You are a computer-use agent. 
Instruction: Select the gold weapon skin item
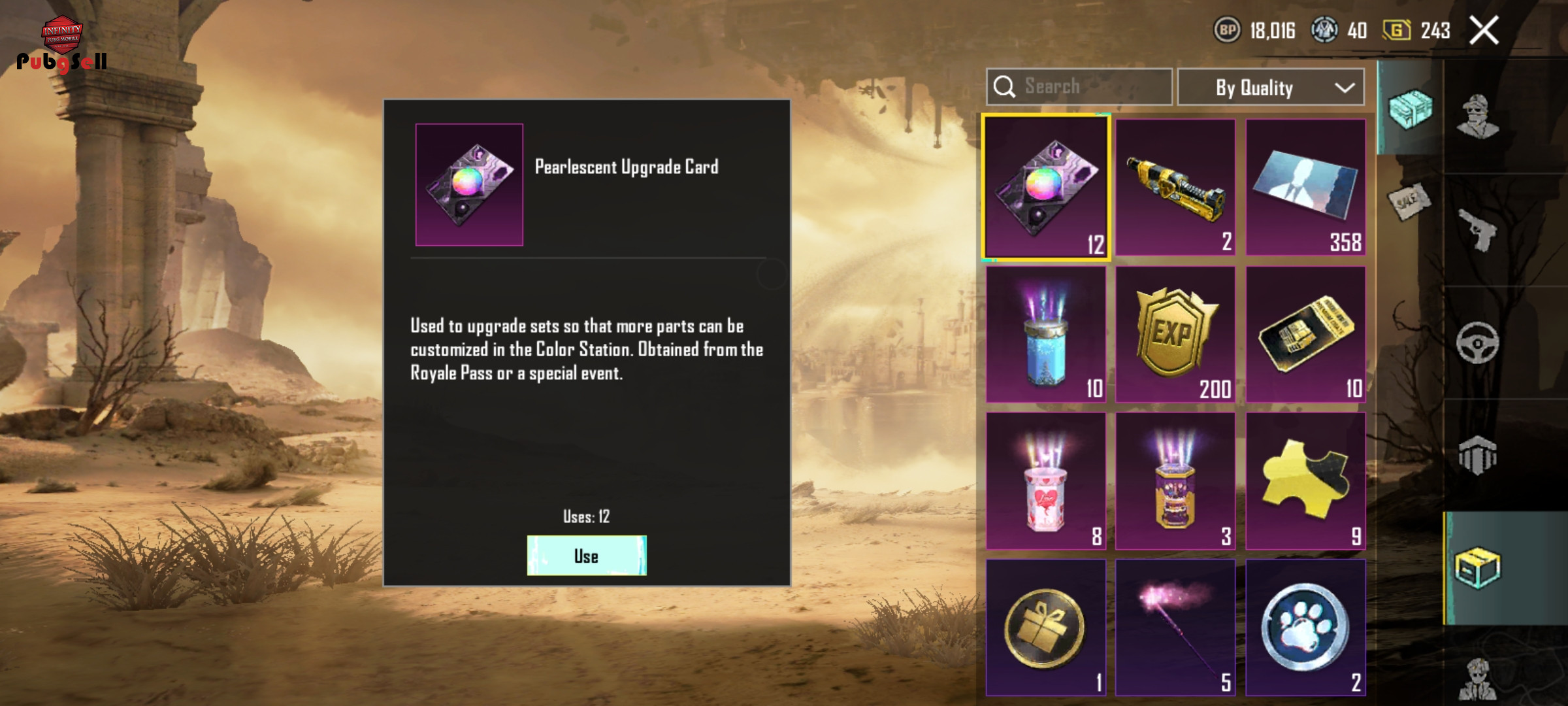(1175, 188)
